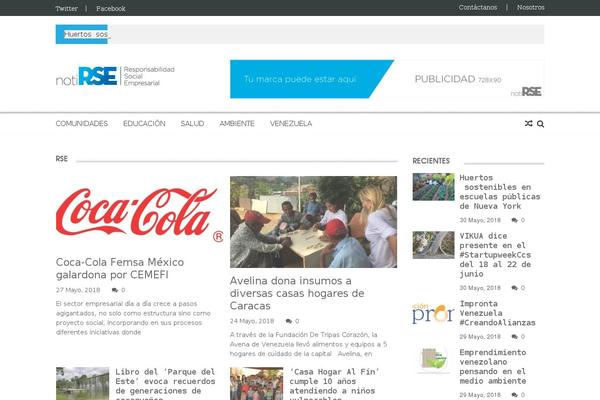Click '30 Mayo, 2018' under Huertos sostenibles

[480, 220]
